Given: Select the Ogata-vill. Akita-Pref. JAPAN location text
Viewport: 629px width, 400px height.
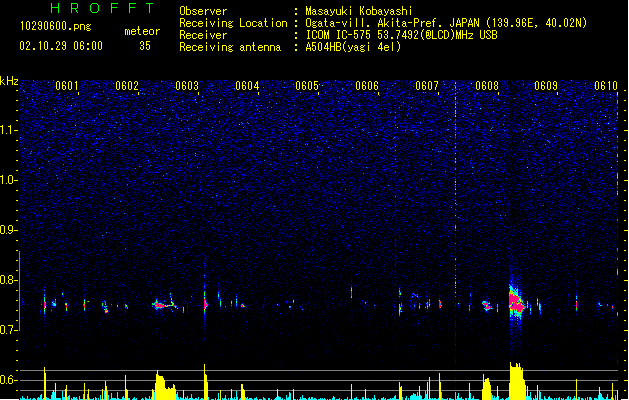Looking at the screenshot, I should tap(446, 23).
